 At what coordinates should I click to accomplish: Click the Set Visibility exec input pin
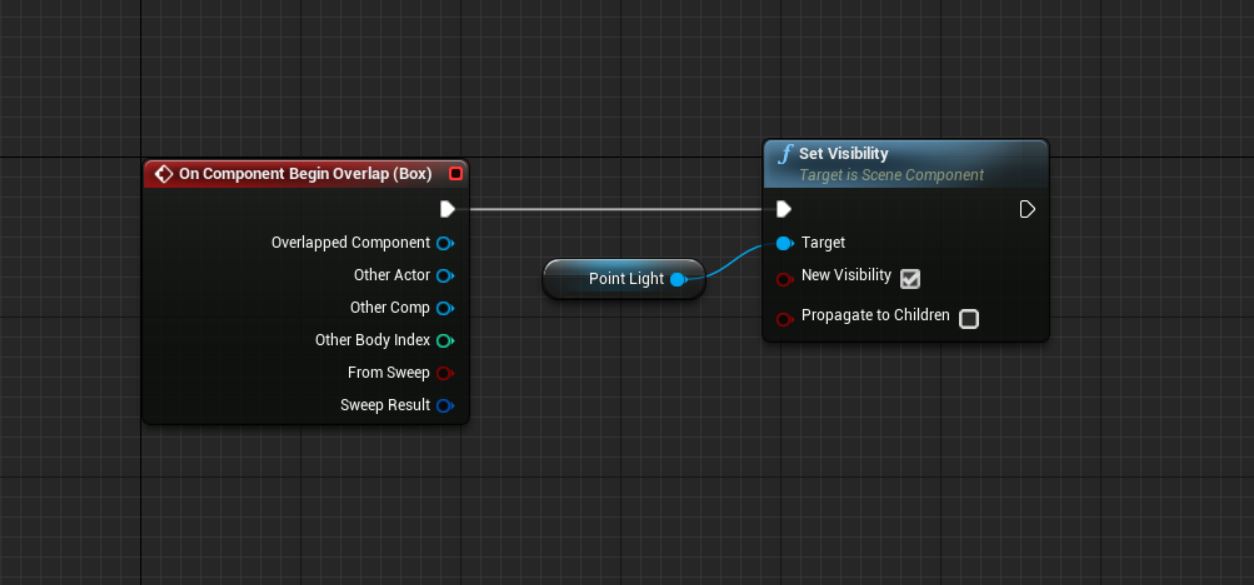pyautogui.click(x=784, y=209)
